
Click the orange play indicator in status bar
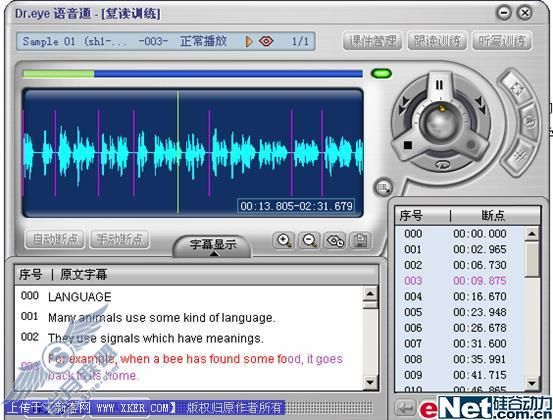point(249,41)
